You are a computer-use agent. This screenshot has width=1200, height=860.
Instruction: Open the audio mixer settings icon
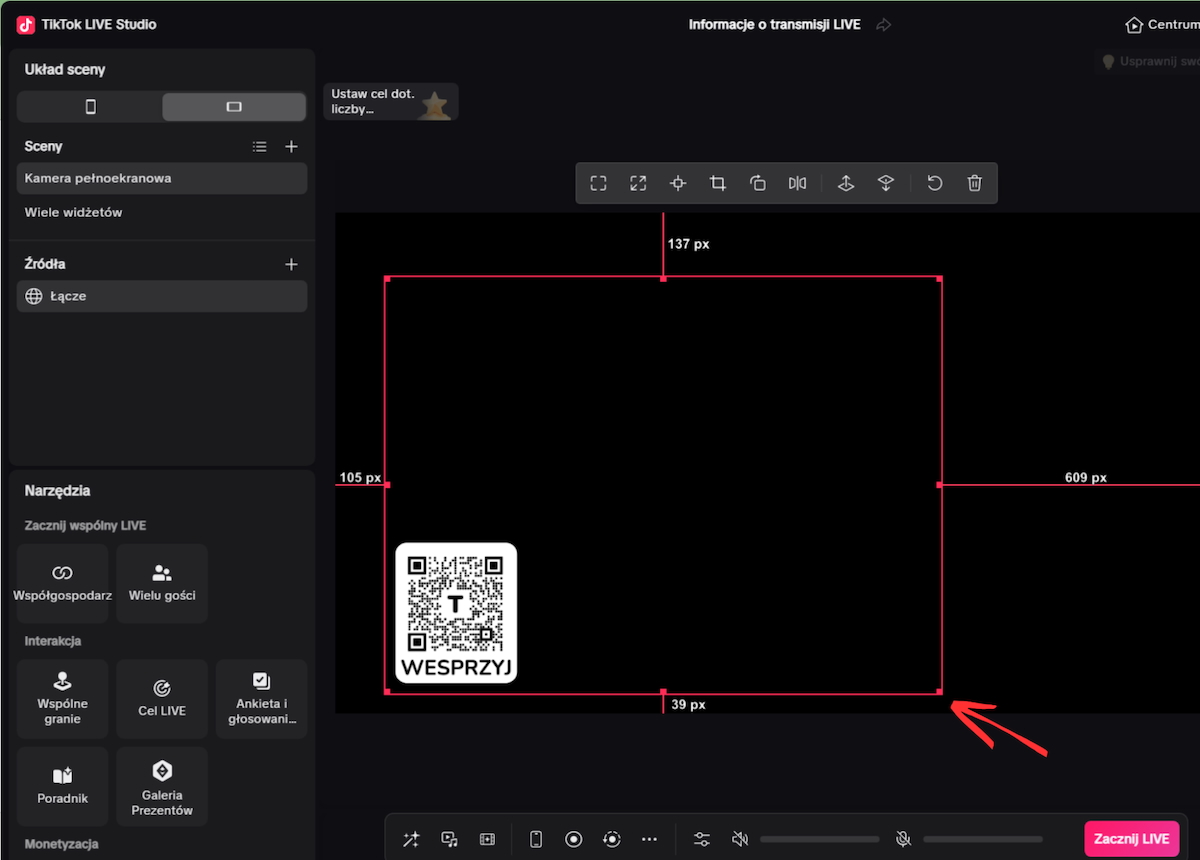pyautogui.click(x=701, y=839)
